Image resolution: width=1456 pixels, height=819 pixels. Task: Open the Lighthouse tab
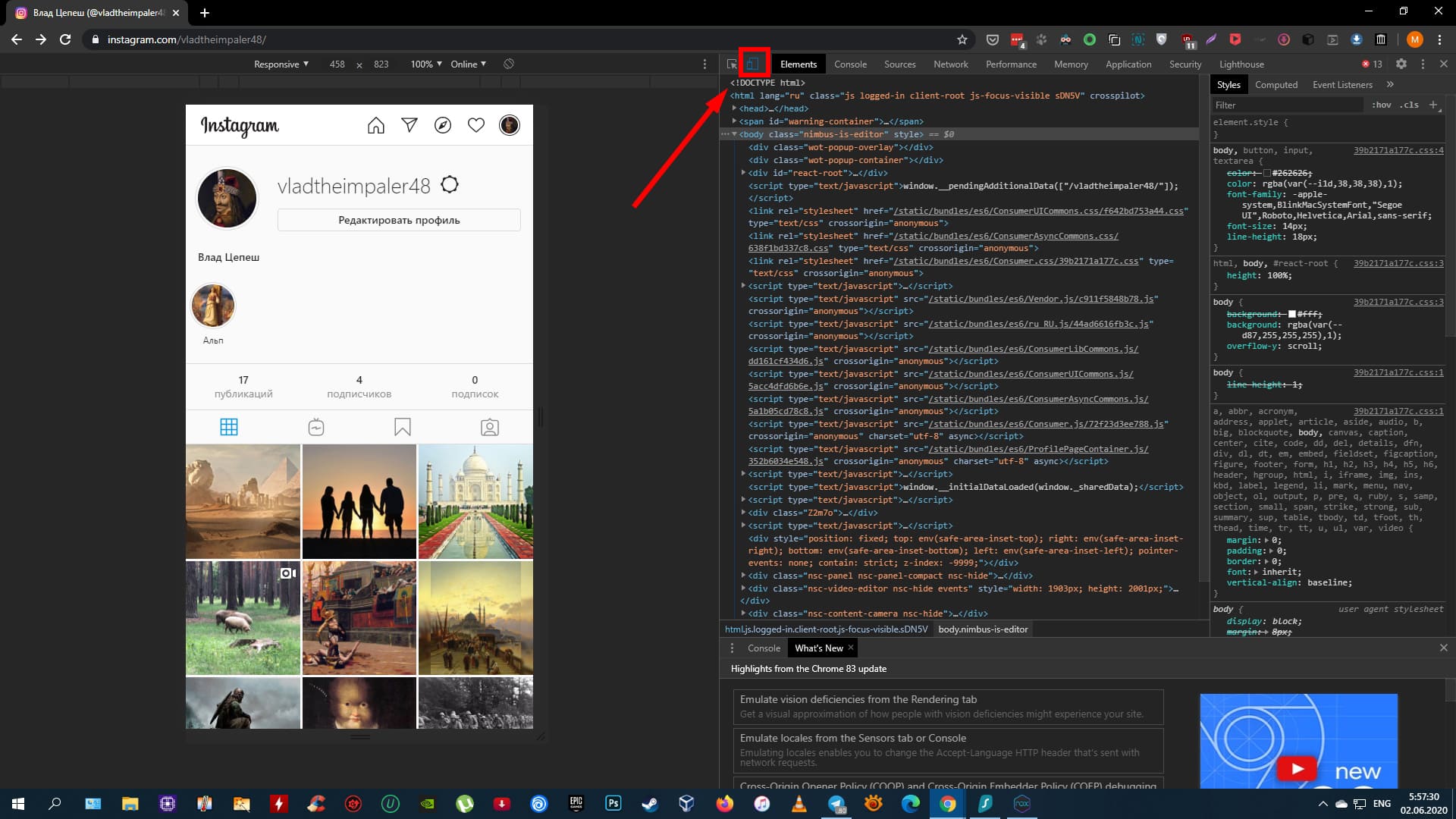[1241, 64]
